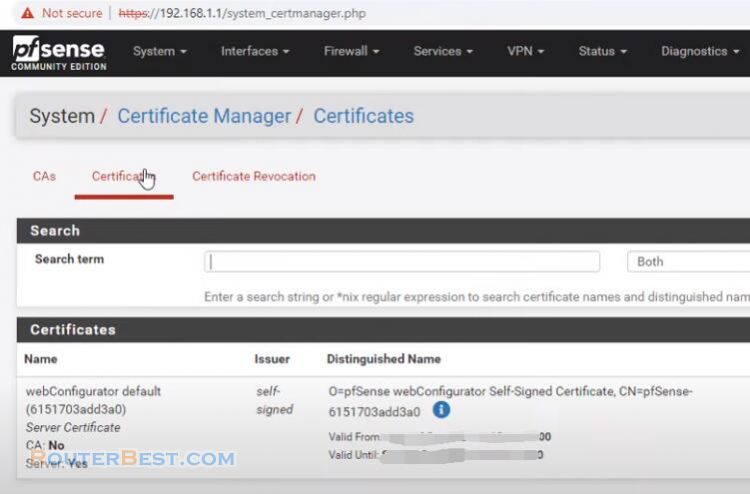
Task: Click the System breadcrumb text
Action: [x=62, y=116]
